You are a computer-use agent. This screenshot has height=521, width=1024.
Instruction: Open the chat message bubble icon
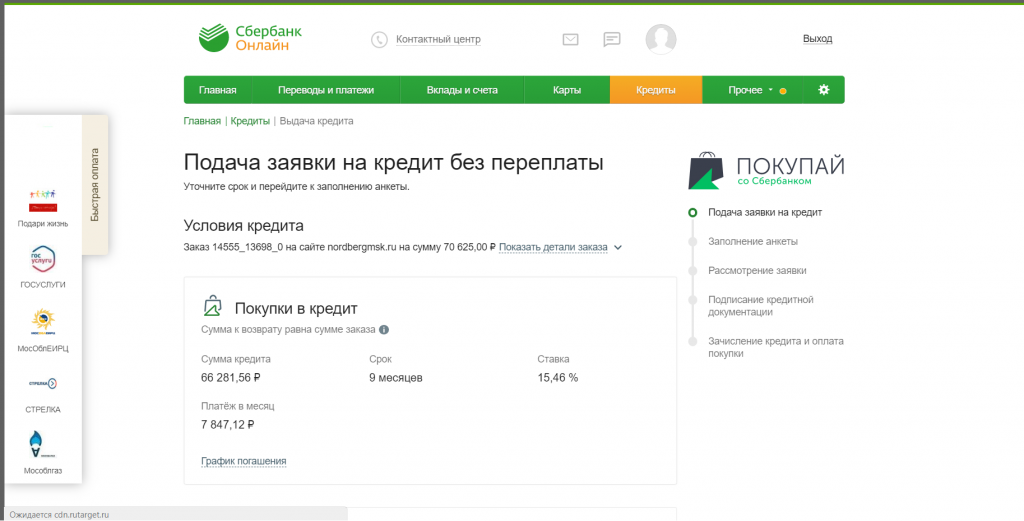(x=611, y=40)
